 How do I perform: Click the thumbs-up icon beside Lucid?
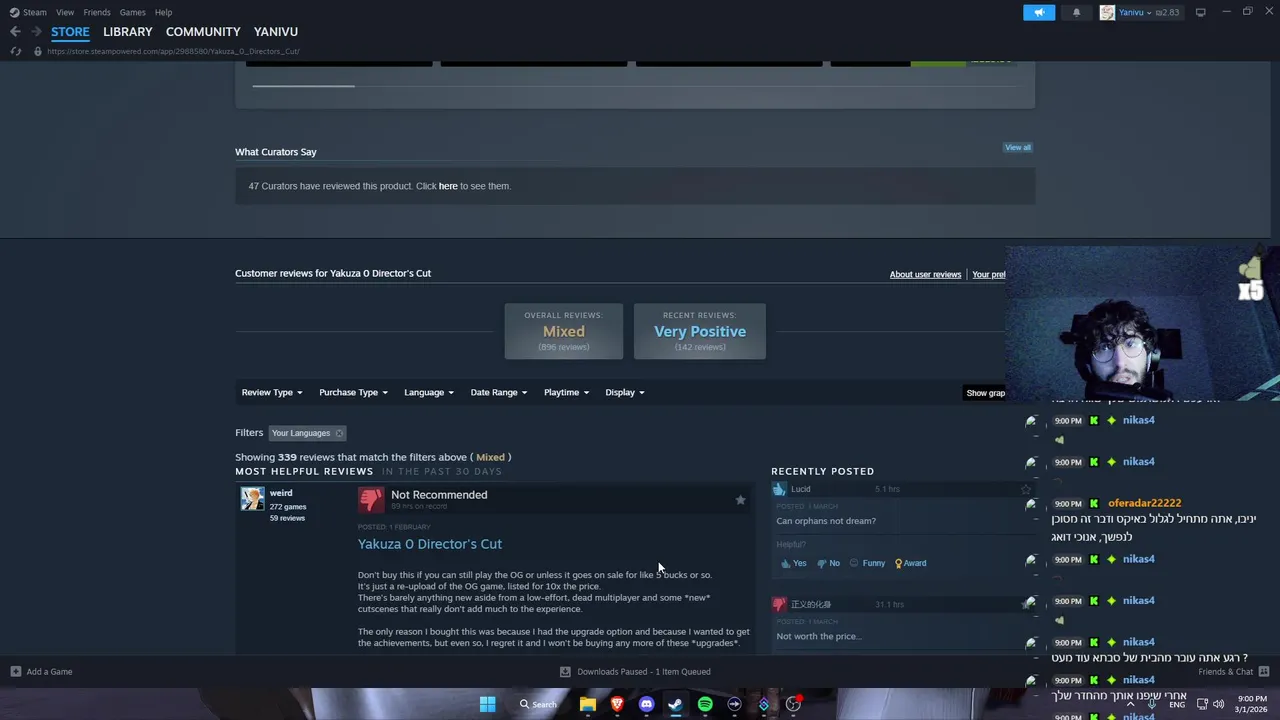tap(779, 489)
